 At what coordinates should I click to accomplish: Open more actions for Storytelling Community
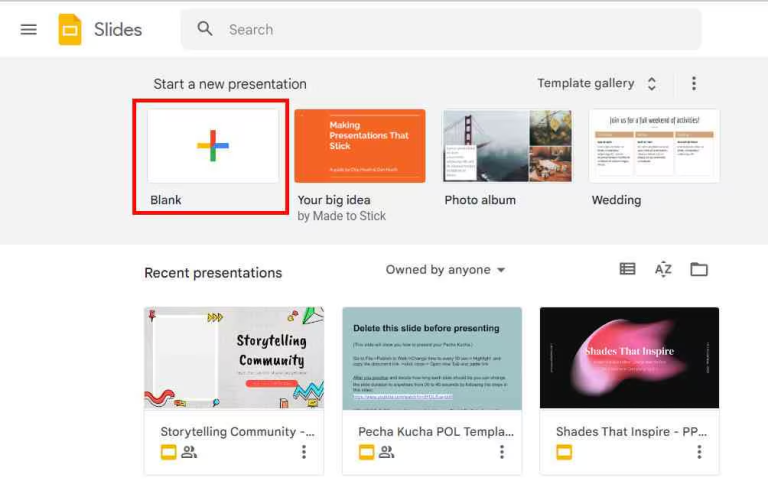tap(304, 452)
